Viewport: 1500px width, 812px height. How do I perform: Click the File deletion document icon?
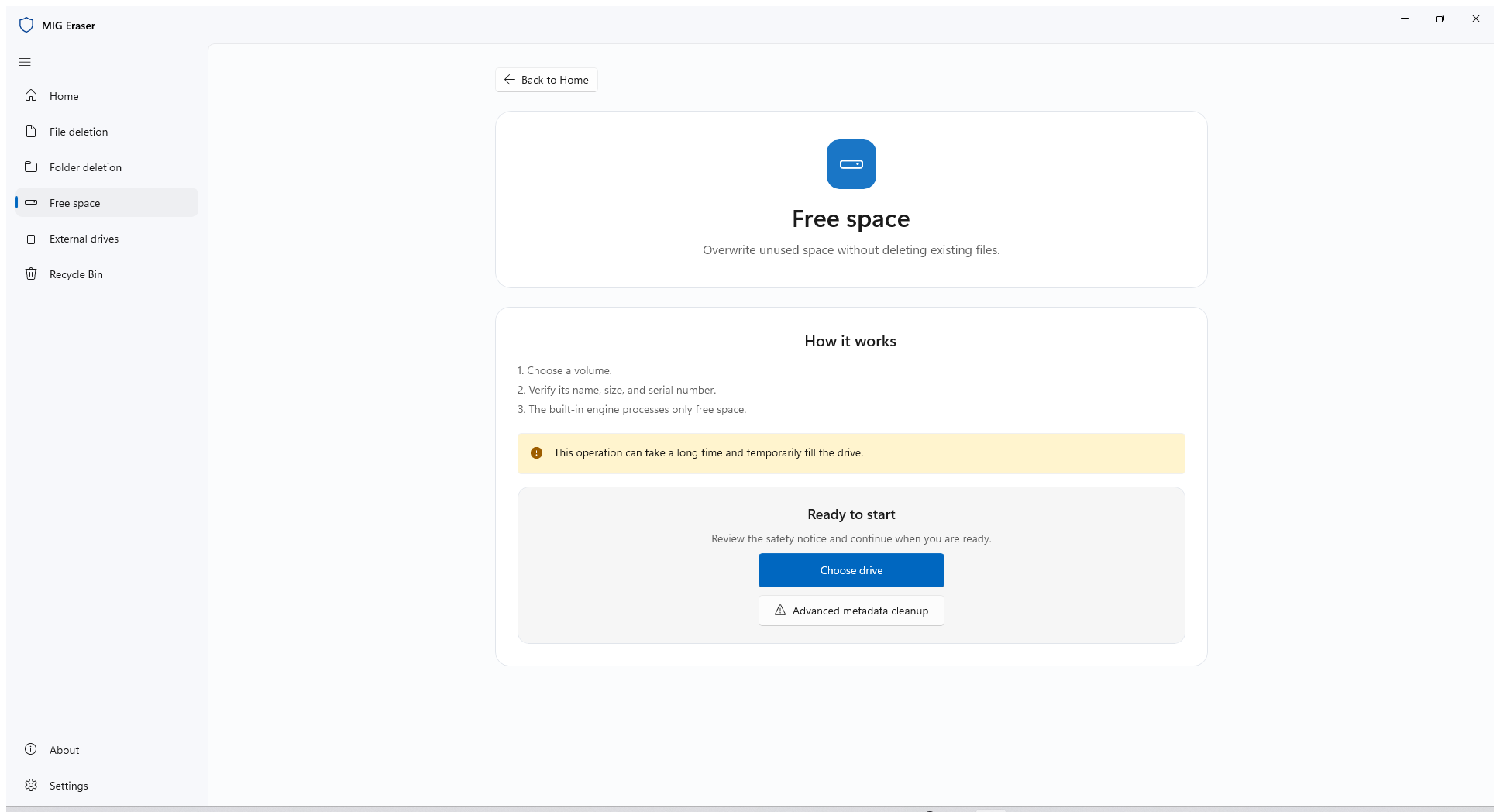31,131
